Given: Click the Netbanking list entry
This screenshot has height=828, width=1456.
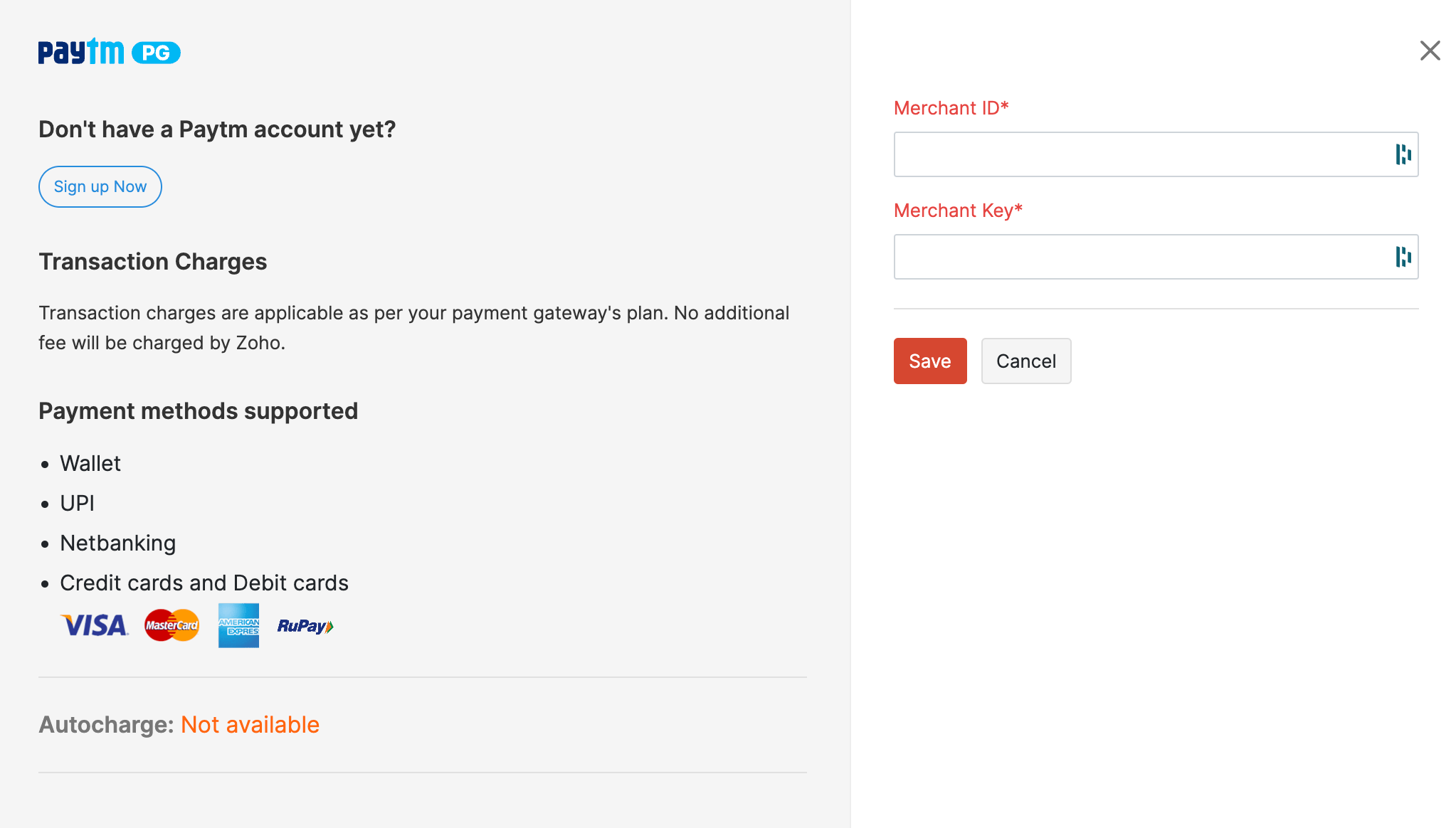Looking at the screenshot, I should 117,543.
